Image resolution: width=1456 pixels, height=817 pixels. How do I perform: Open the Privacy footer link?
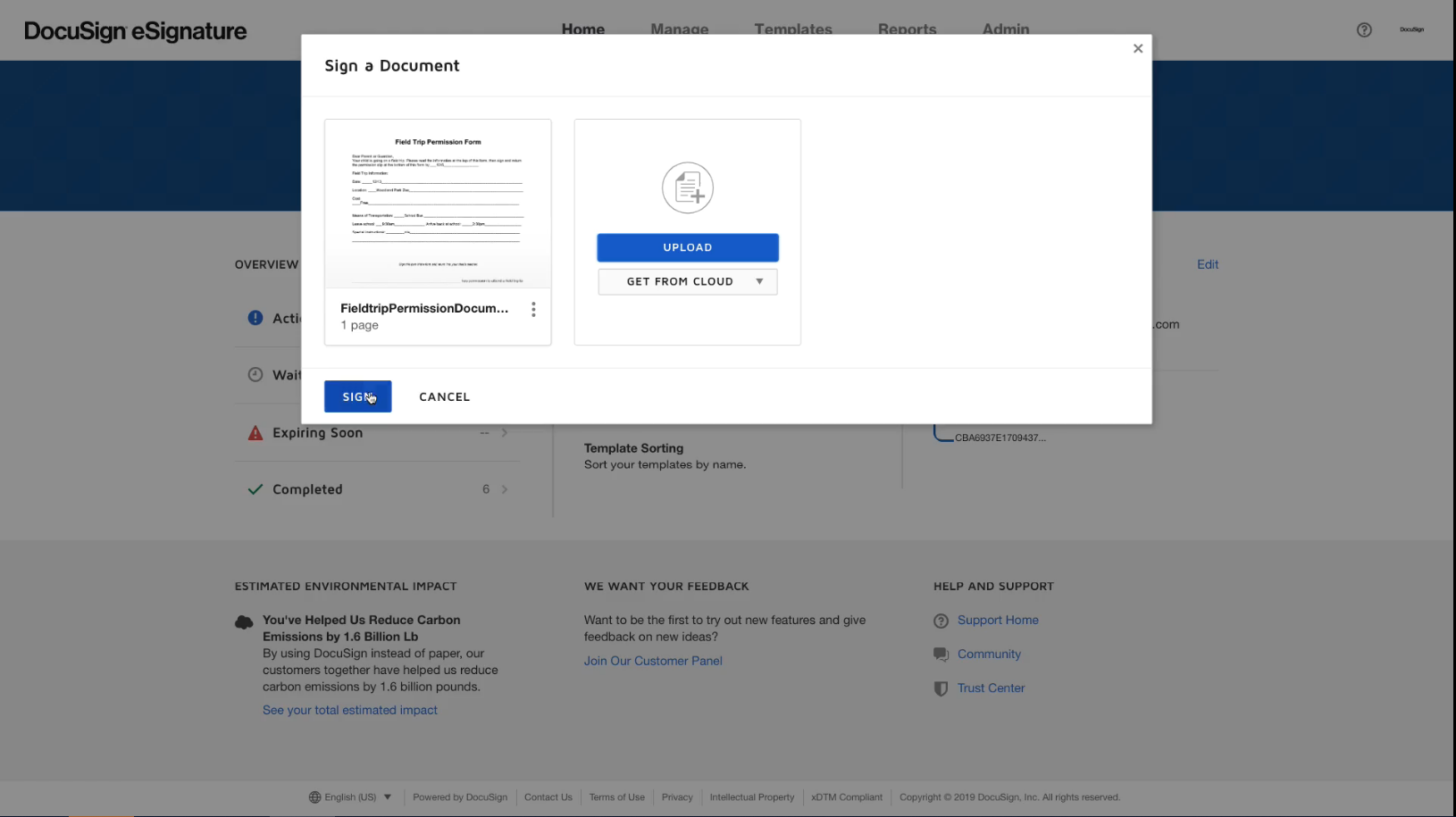click(677, 797)
